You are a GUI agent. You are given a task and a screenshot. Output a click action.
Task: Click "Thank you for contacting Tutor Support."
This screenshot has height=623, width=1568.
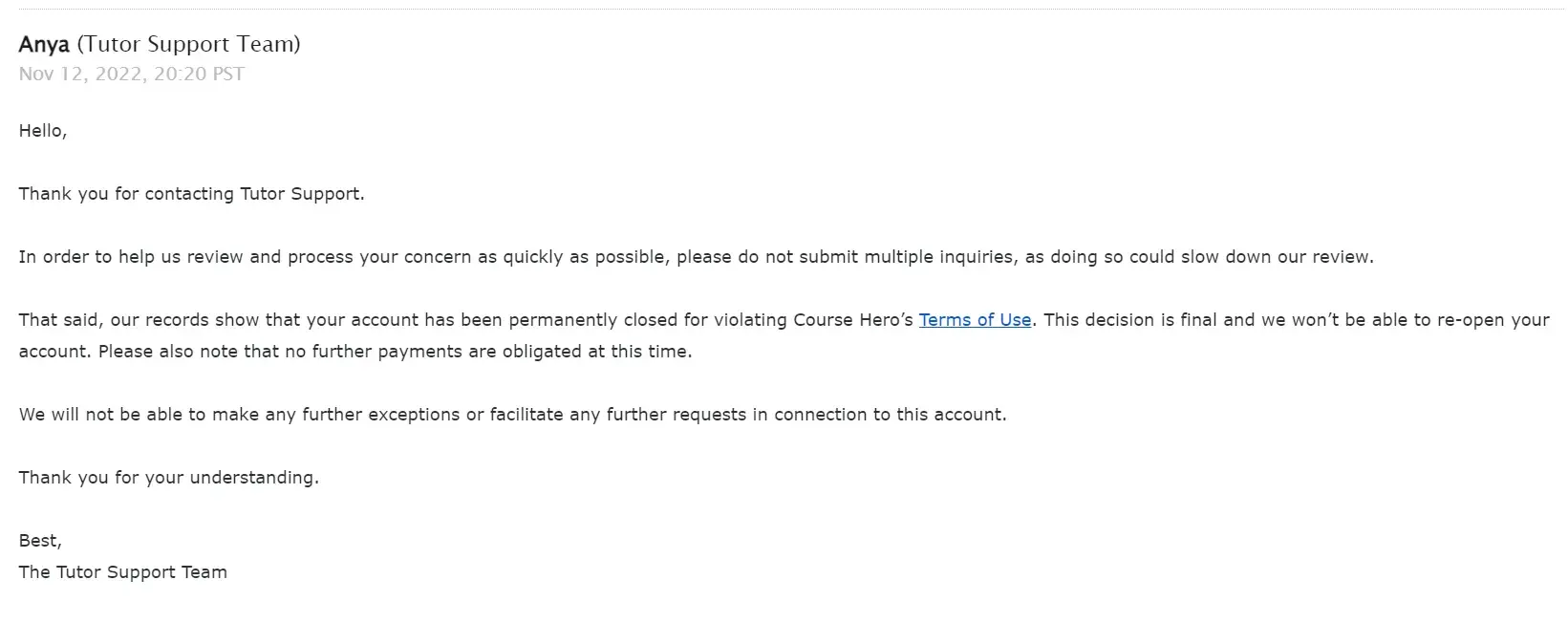191,194
